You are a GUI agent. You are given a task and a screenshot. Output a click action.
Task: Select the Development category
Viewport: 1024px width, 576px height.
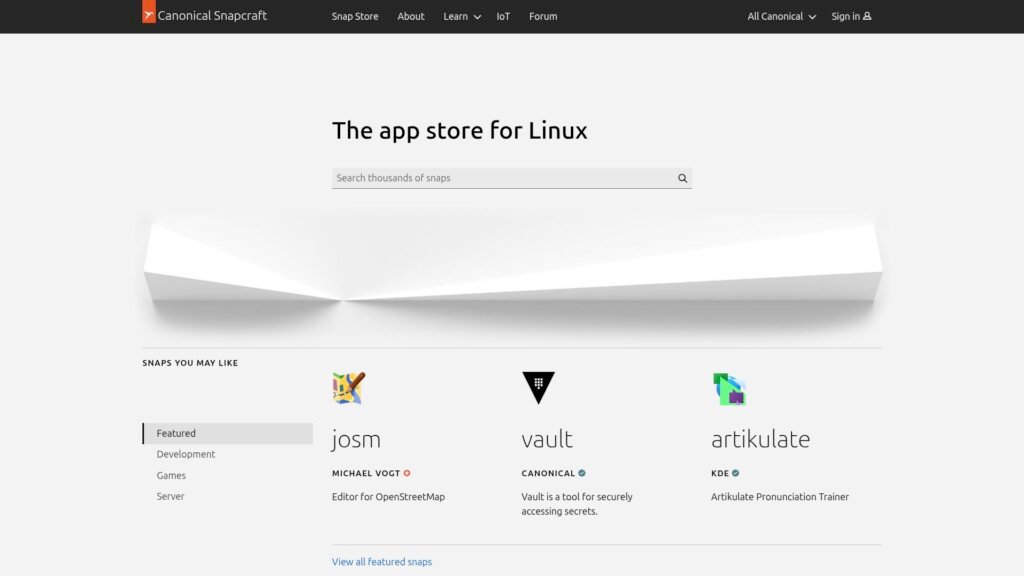coord(185,455)
